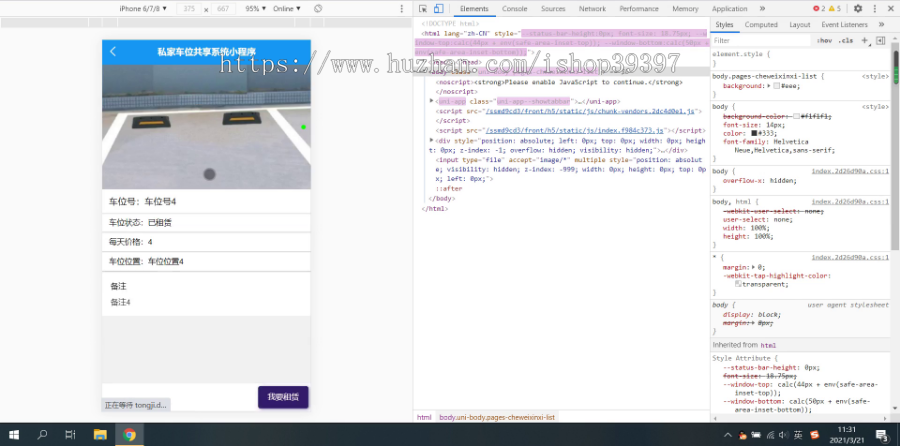Click the 车位位置:车位位置4 row
The width and height of the screenshot is (900, 446).
[x=206, y=261]
